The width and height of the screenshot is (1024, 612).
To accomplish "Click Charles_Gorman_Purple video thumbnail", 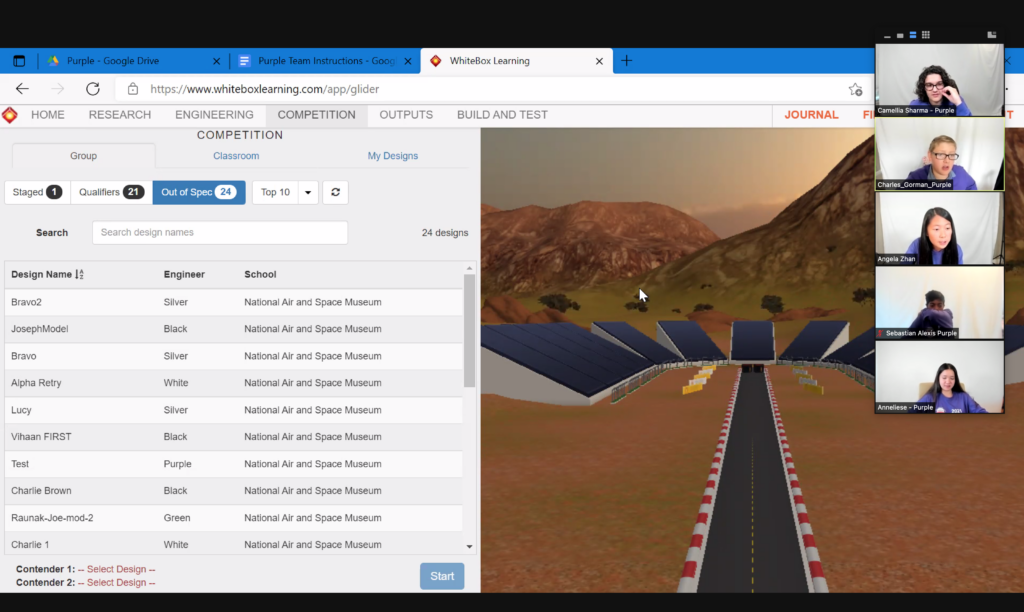I will [x=939, y=154].
